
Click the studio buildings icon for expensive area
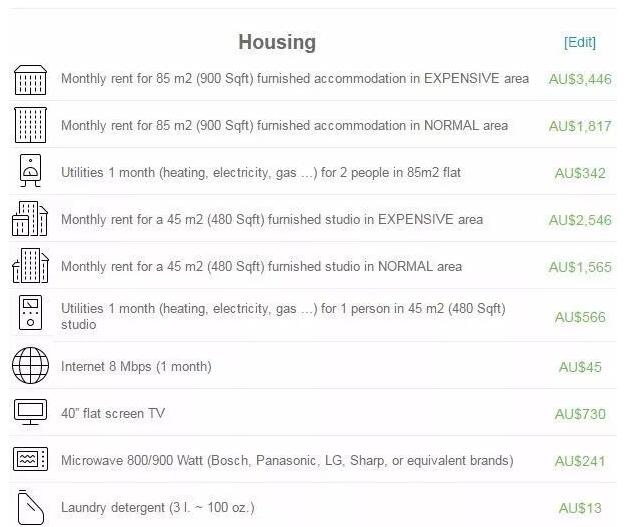(30, 219)
